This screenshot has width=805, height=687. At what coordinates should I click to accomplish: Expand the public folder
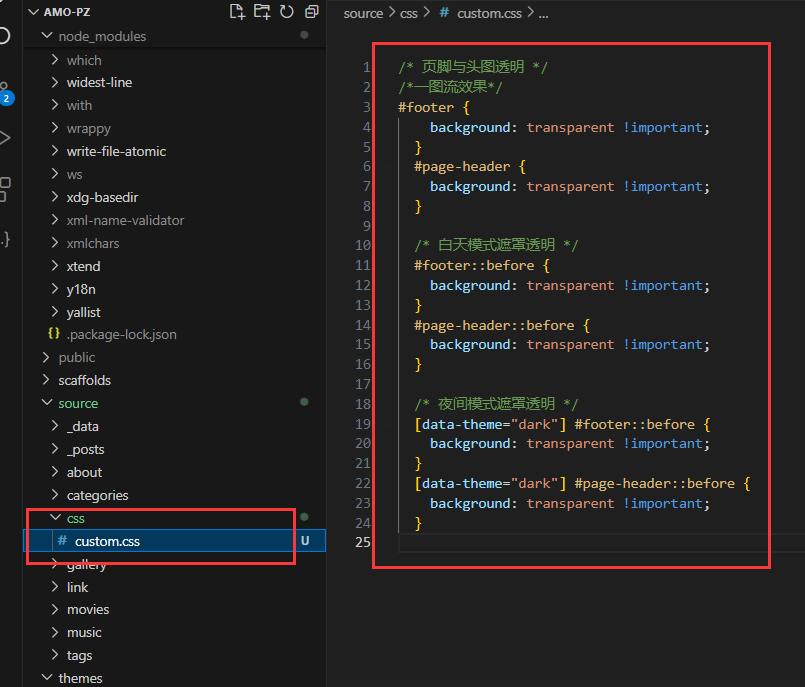[77, 357]
